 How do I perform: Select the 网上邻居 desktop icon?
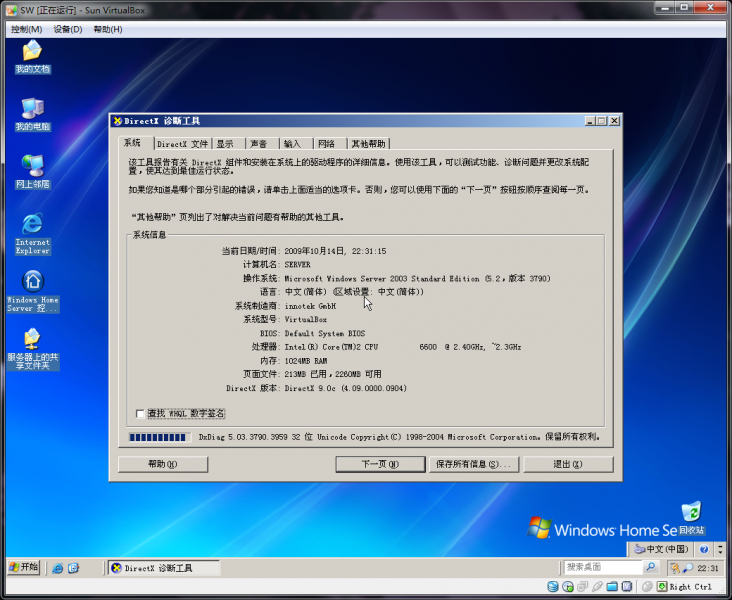32,171
